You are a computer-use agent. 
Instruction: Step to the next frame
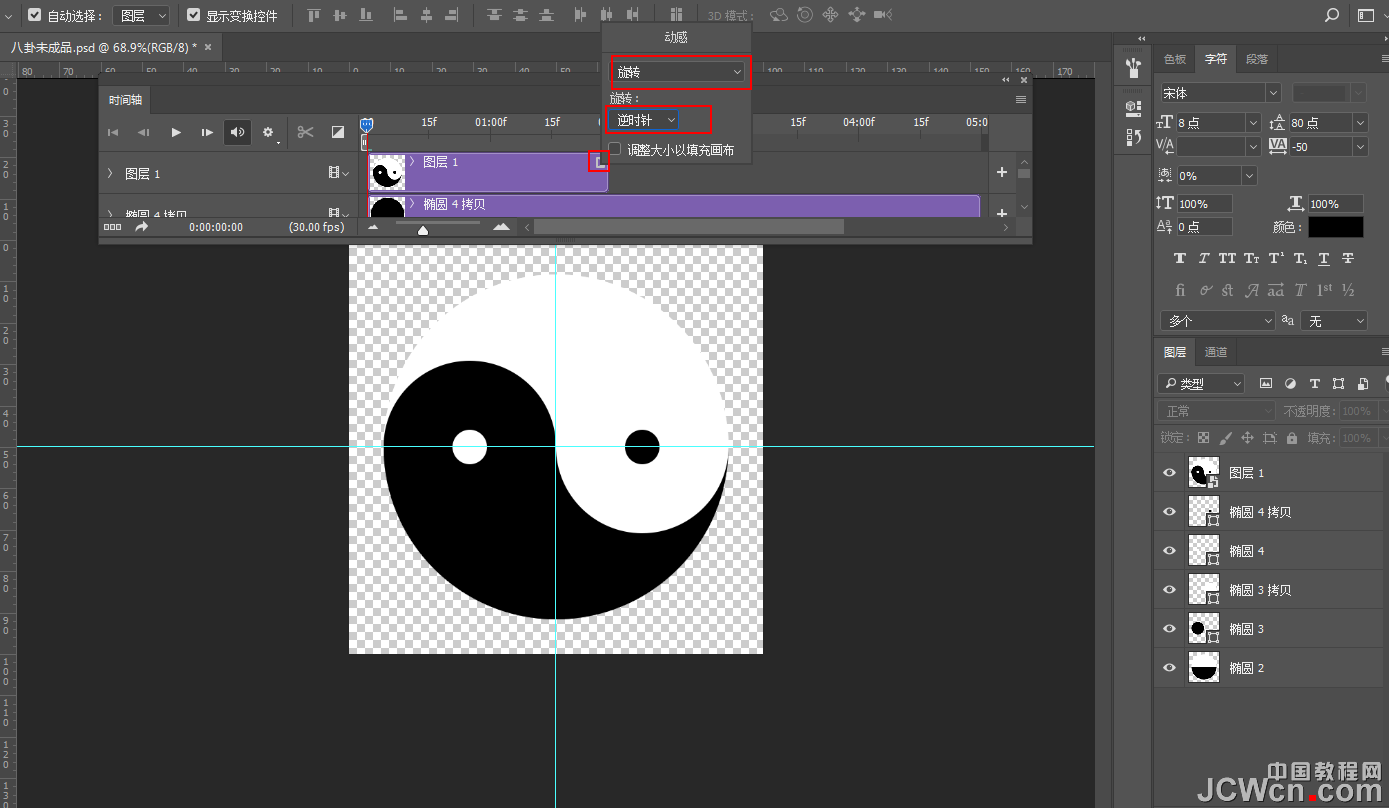pos(207,132)
